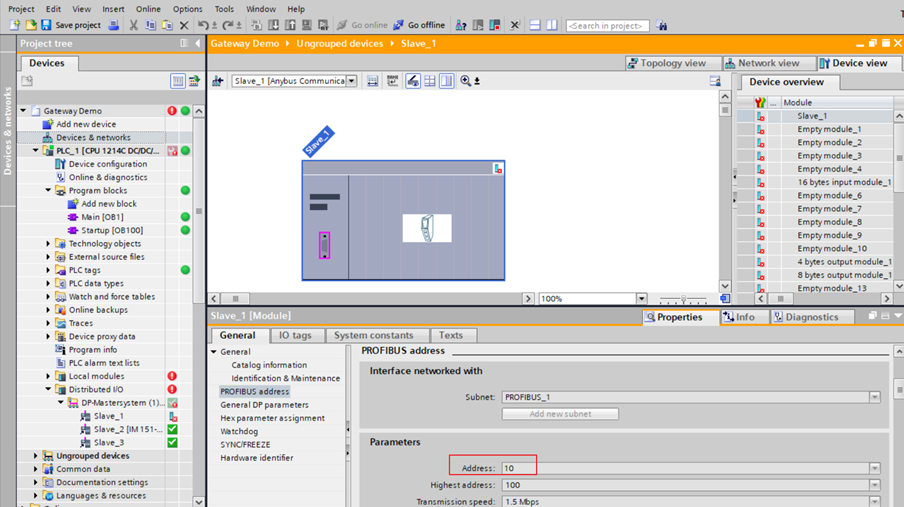Switch to the Network view tab
Image resolution: width=904 pixels, height=507 pixels.
(762, 63)
